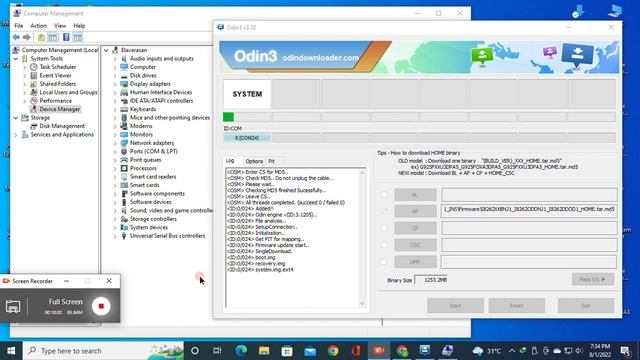Click the Reset button in Odin3

516,305
